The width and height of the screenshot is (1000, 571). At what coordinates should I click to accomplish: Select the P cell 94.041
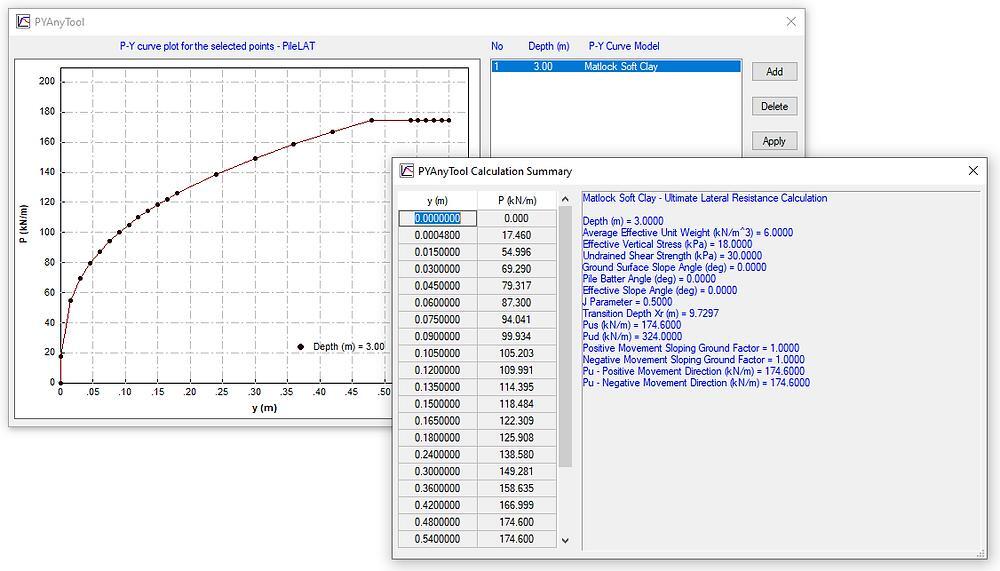tap(517, 320)
